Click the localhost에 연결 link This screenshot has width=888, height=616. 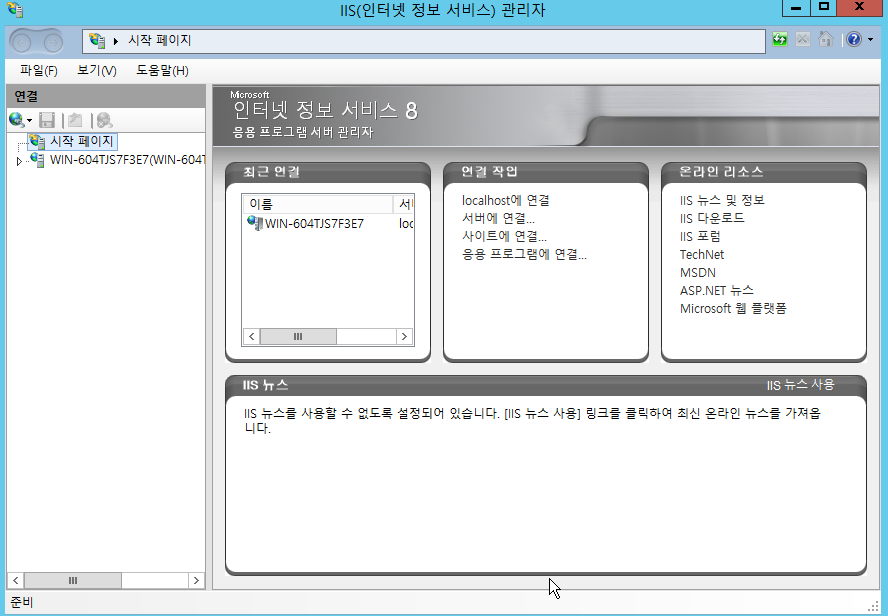506,200
